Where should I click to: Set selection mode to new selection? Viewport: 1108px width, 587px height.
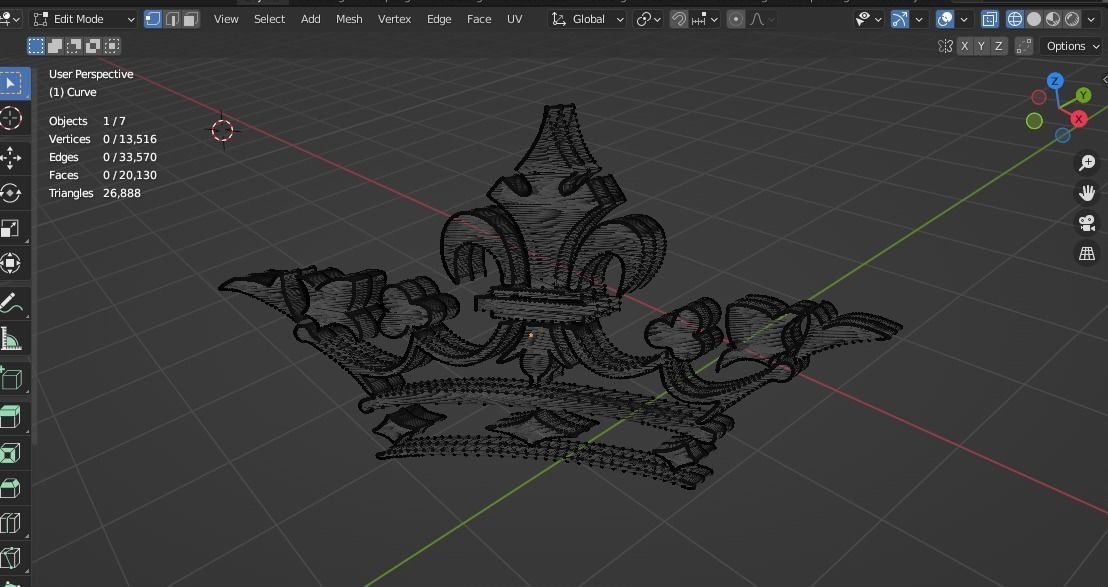(36, 46)
